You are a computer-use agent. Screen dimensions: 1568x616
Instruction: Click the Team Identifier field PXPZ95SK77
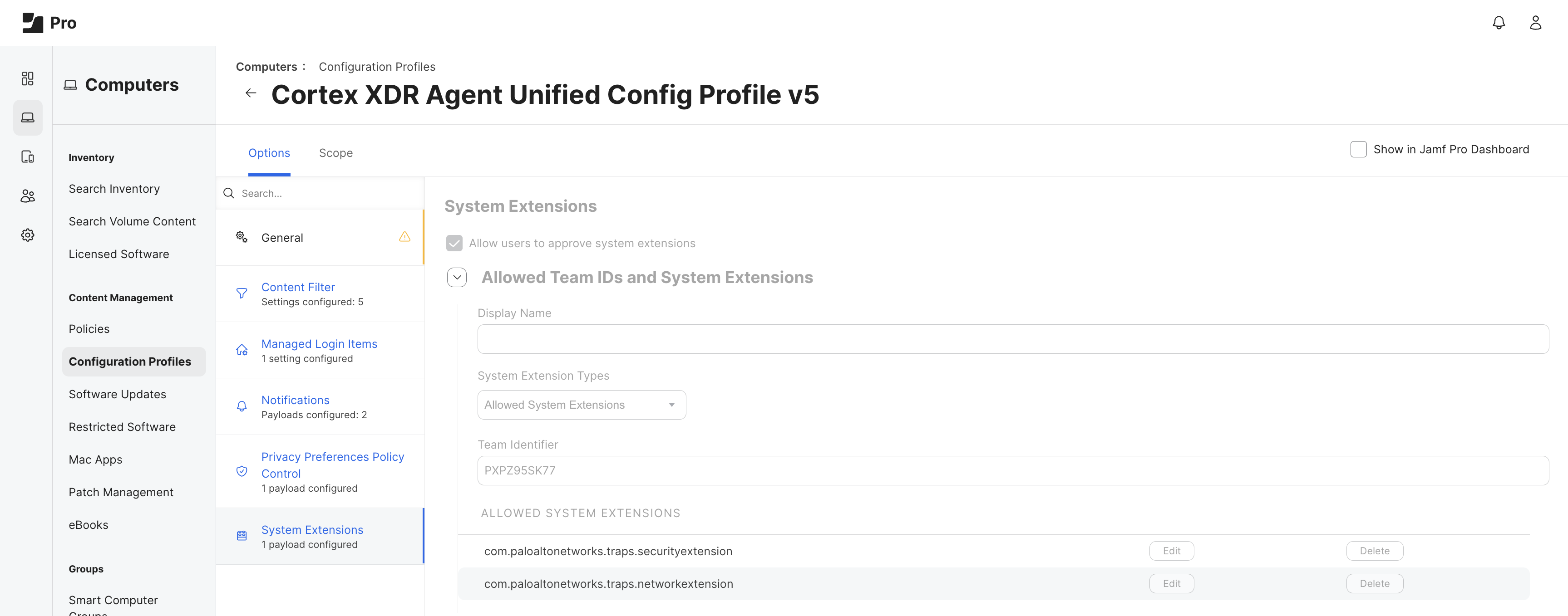click(x=1013, y=471)
